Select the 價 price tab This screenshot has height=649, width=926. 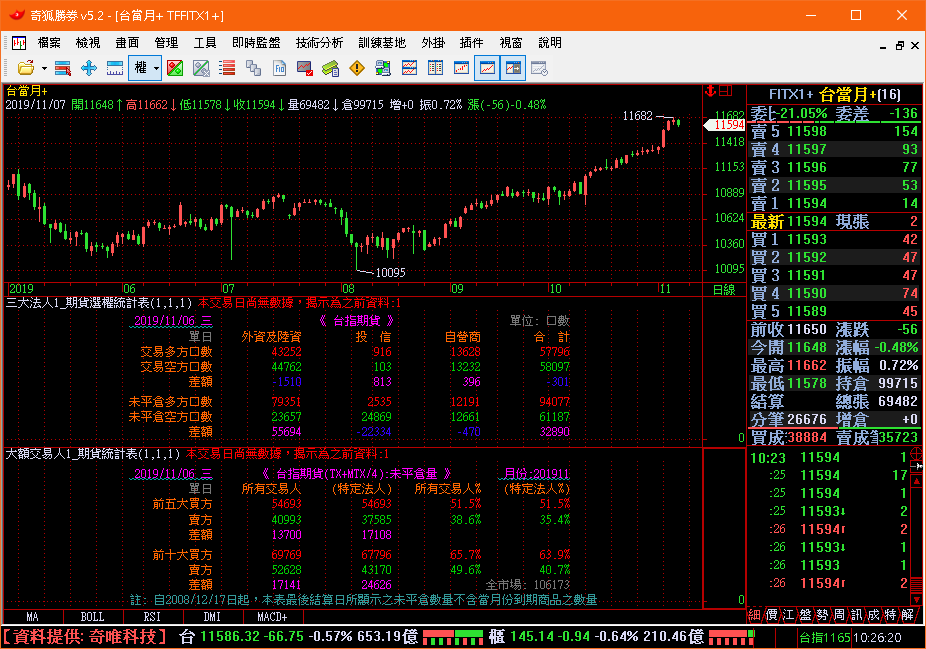pos(771,615)
